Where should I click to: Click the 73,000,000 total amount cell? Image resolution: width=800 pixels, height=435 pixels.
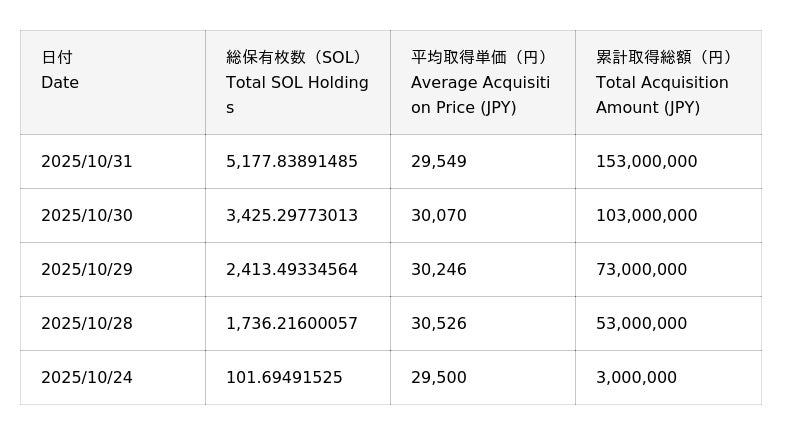642,270
